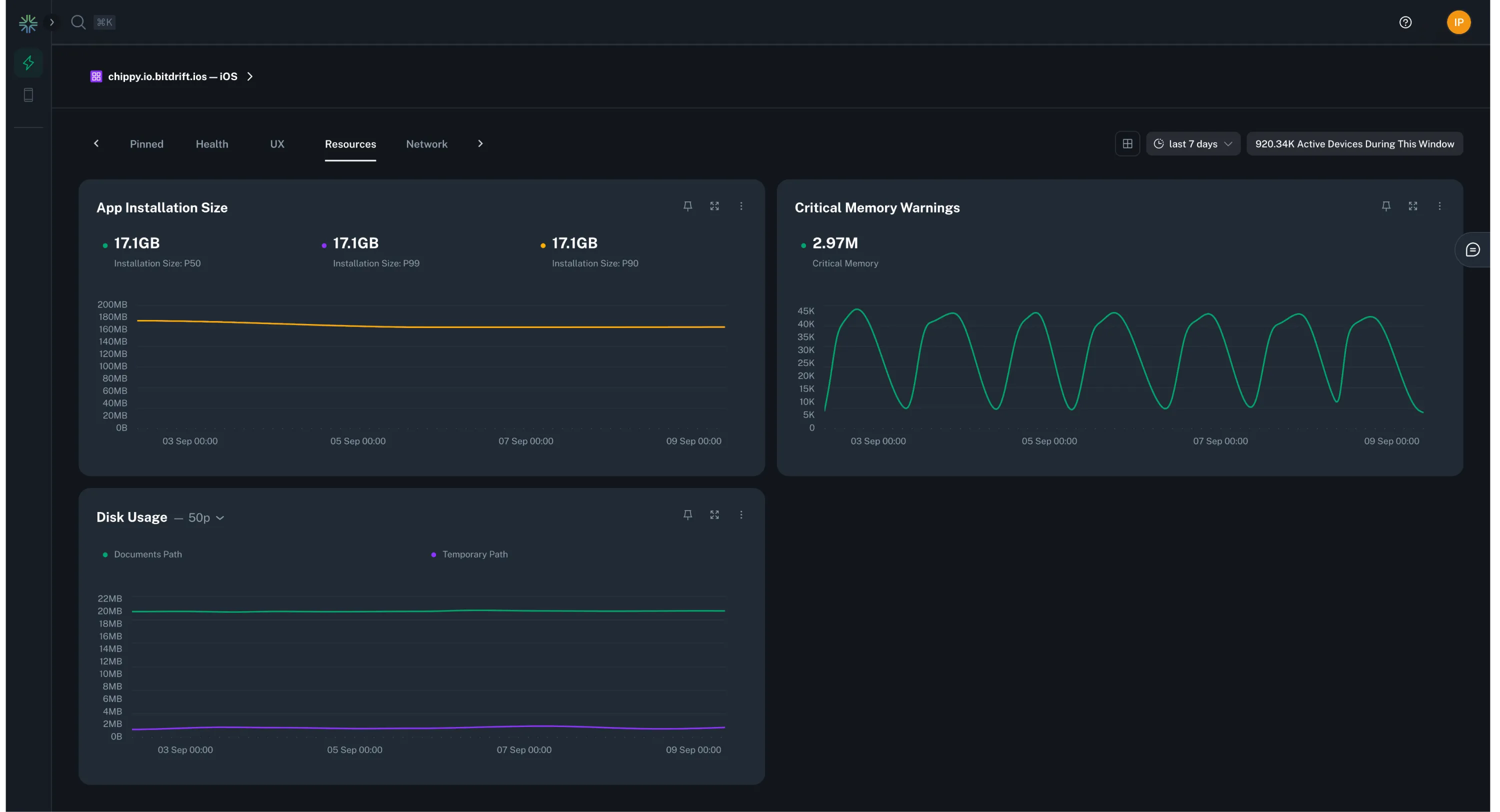Screen dimensions: 1500x812
Task: Expand the chippy.io.bitdrift.ios breadcrumb chevron
Action: 250,76
